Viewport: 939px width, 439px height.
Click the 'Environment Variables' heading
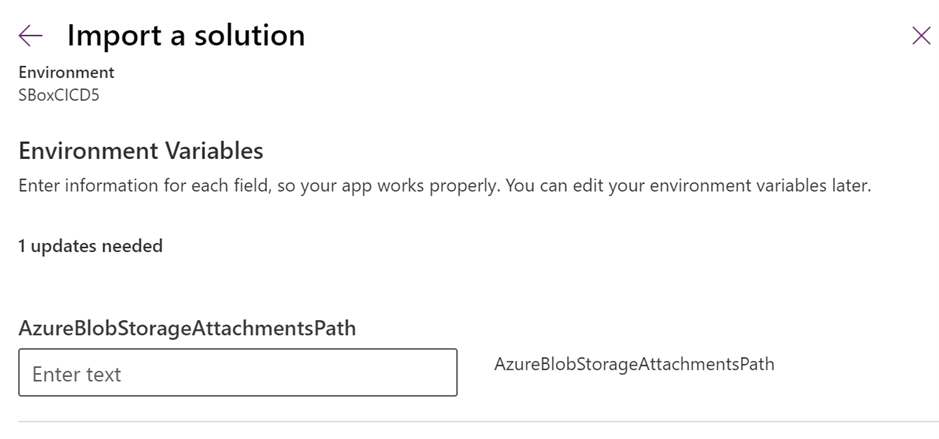tap(141, 151)
